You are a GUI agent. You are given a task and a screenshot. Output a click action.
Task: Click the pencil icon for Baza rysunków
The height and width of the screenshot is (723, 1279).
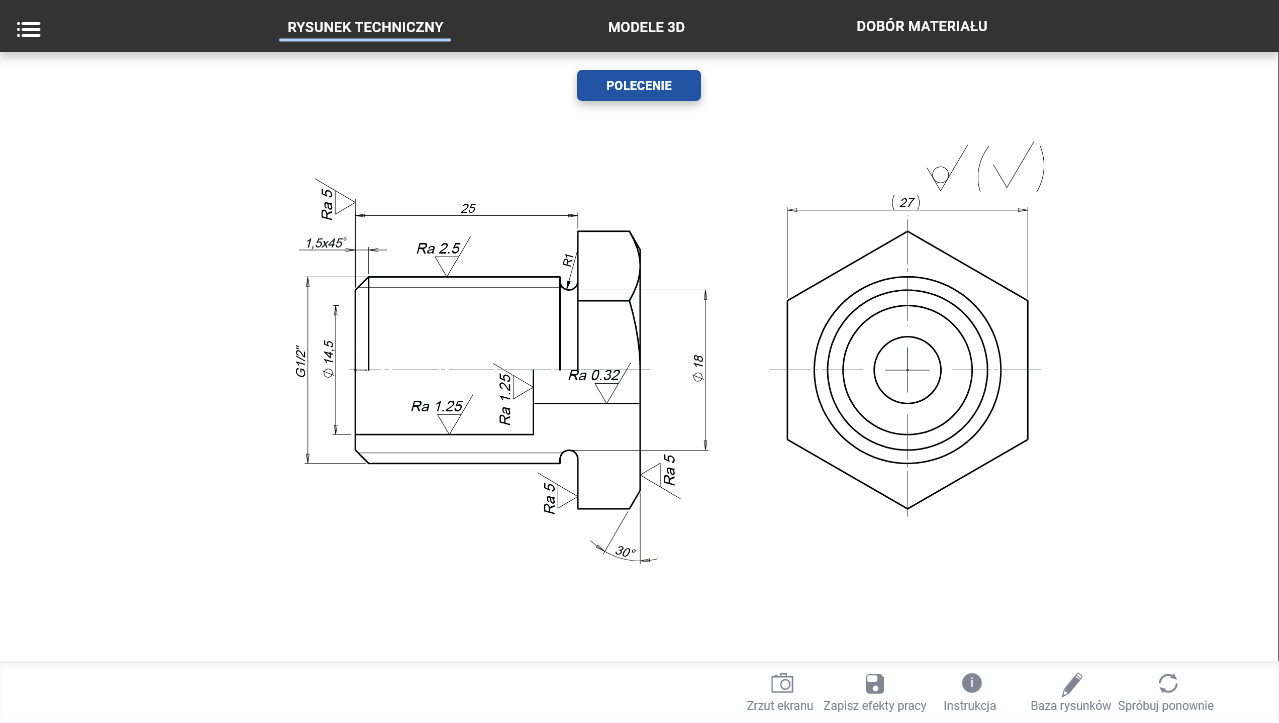click(x=1071, y=684)
